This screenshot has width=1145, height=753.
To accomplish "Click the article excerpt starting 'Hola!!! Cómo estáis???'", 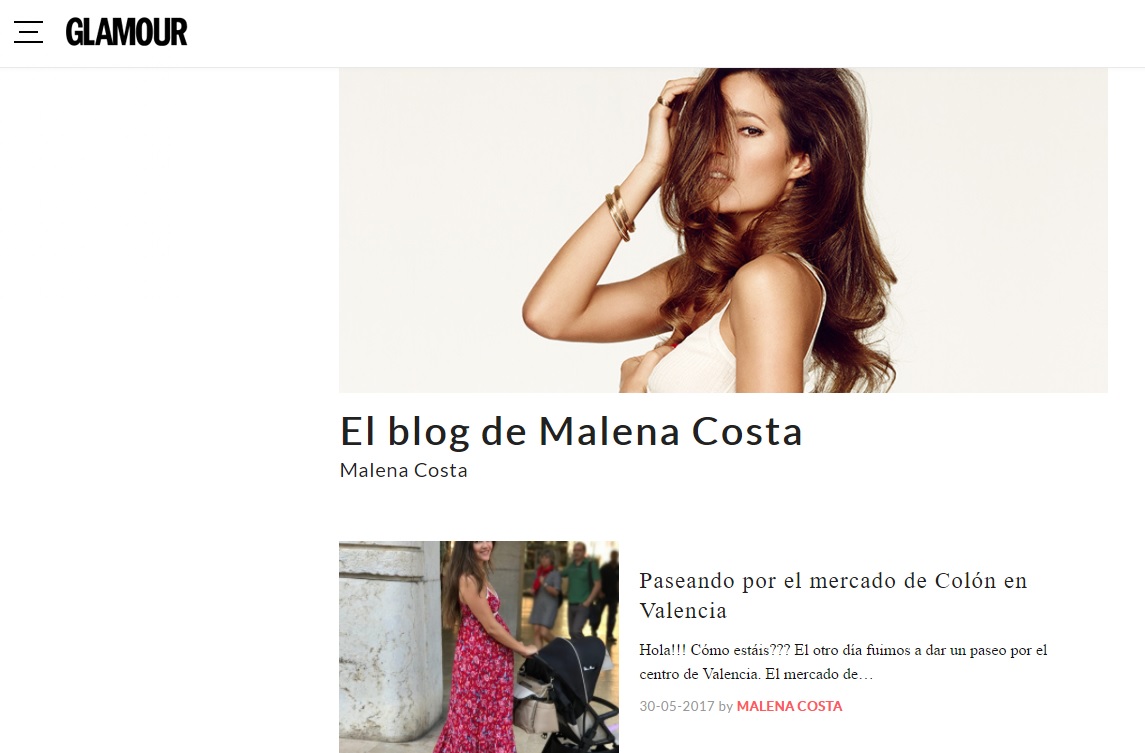I will (843, 662).
